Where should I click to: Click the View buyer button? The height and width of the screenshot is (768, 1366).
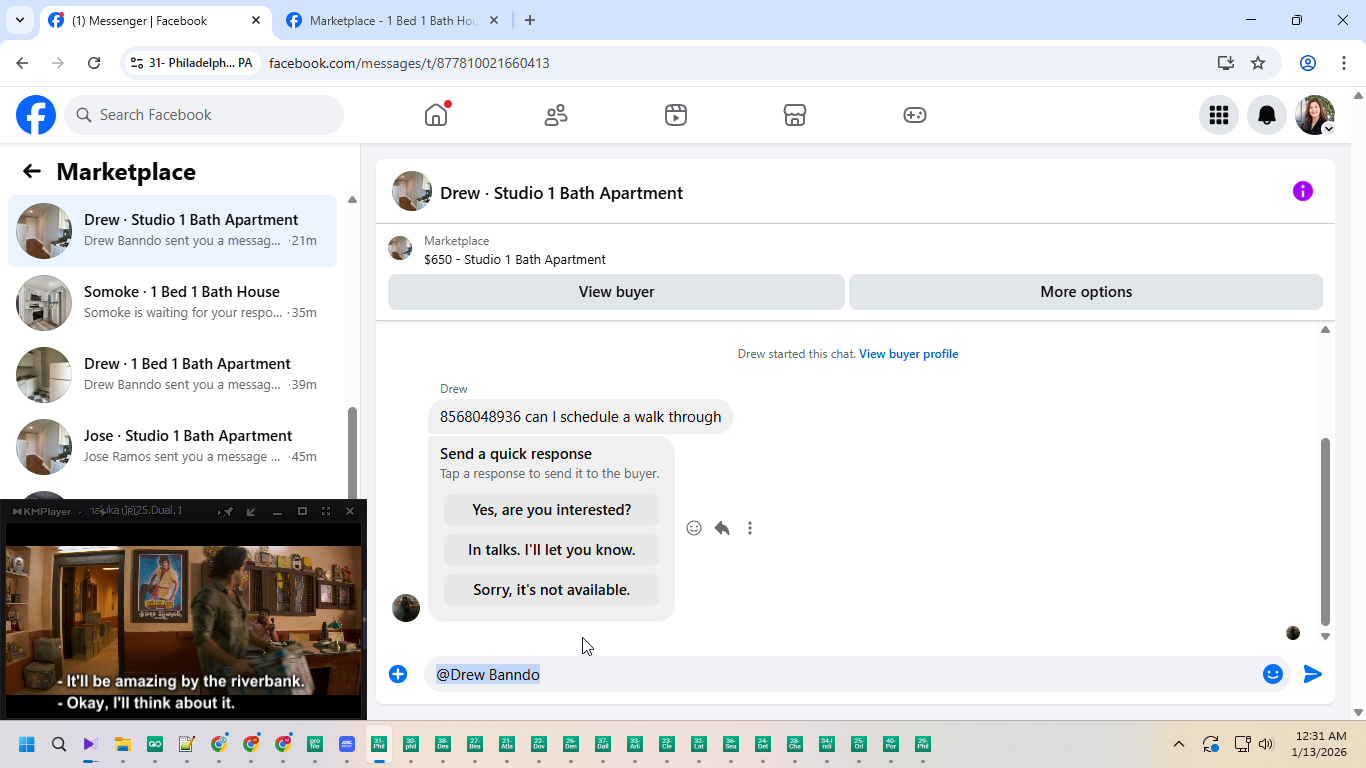click(x=616, y=292)
